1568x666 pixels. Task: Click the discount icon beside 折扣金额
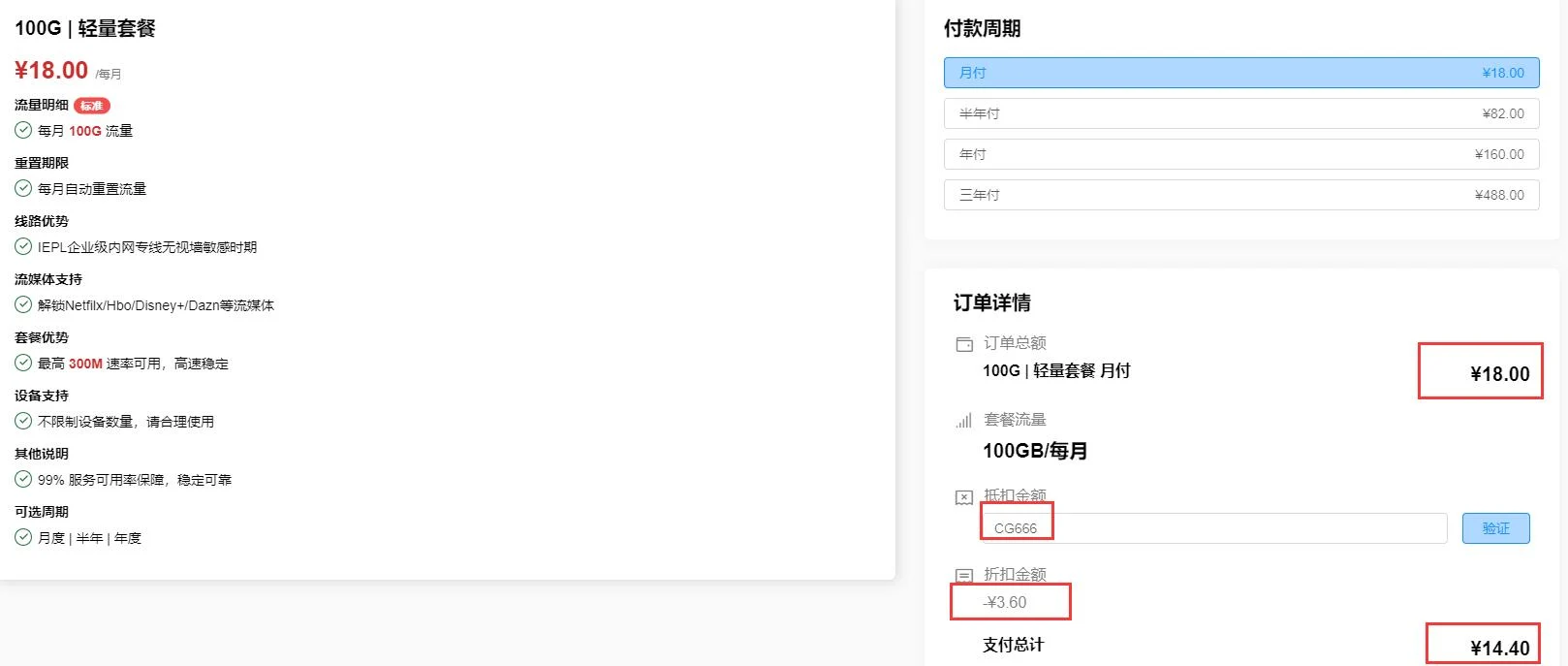pos(964,575)
